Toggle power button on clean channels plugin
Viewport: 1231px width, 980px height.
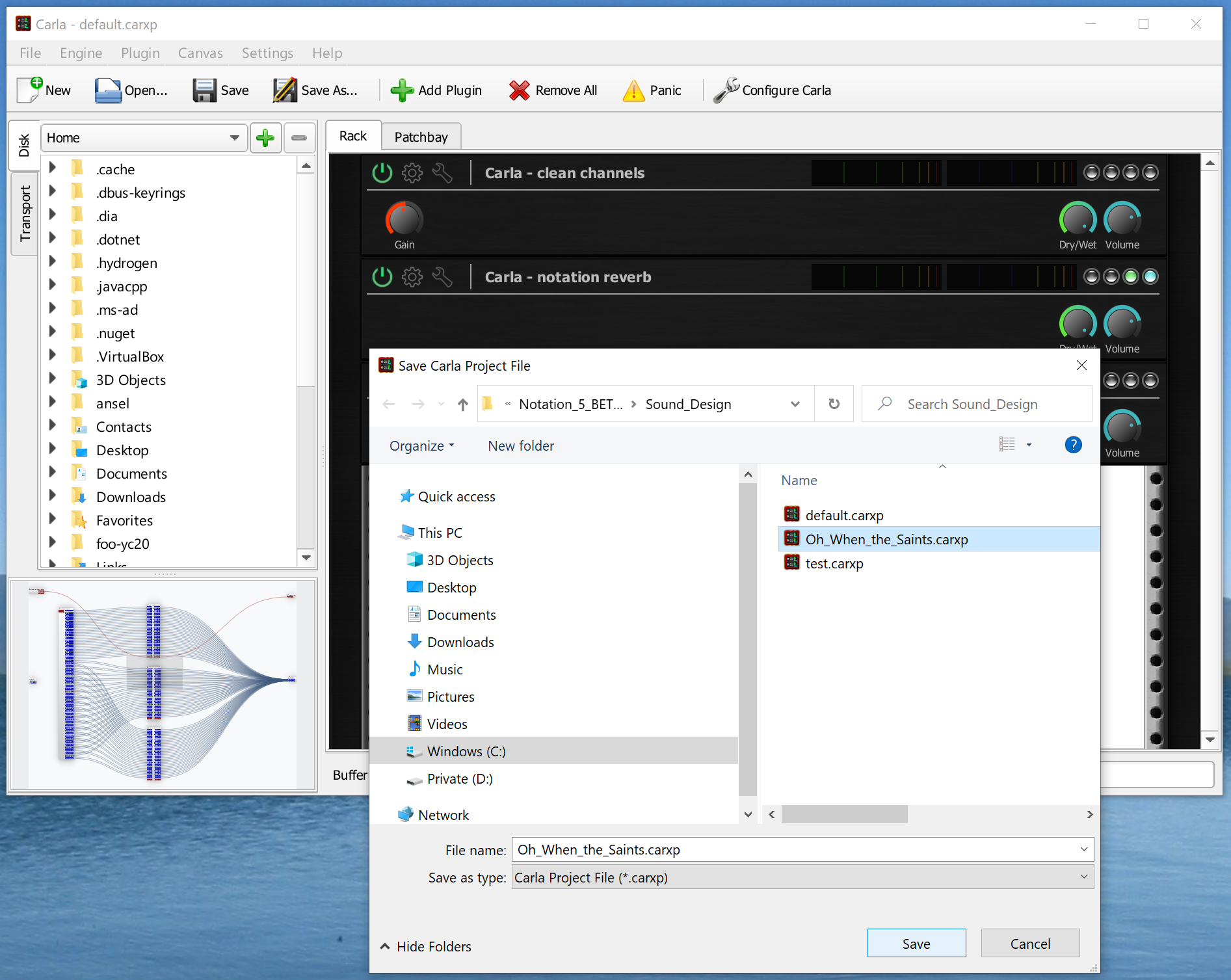tap(382, 173)
